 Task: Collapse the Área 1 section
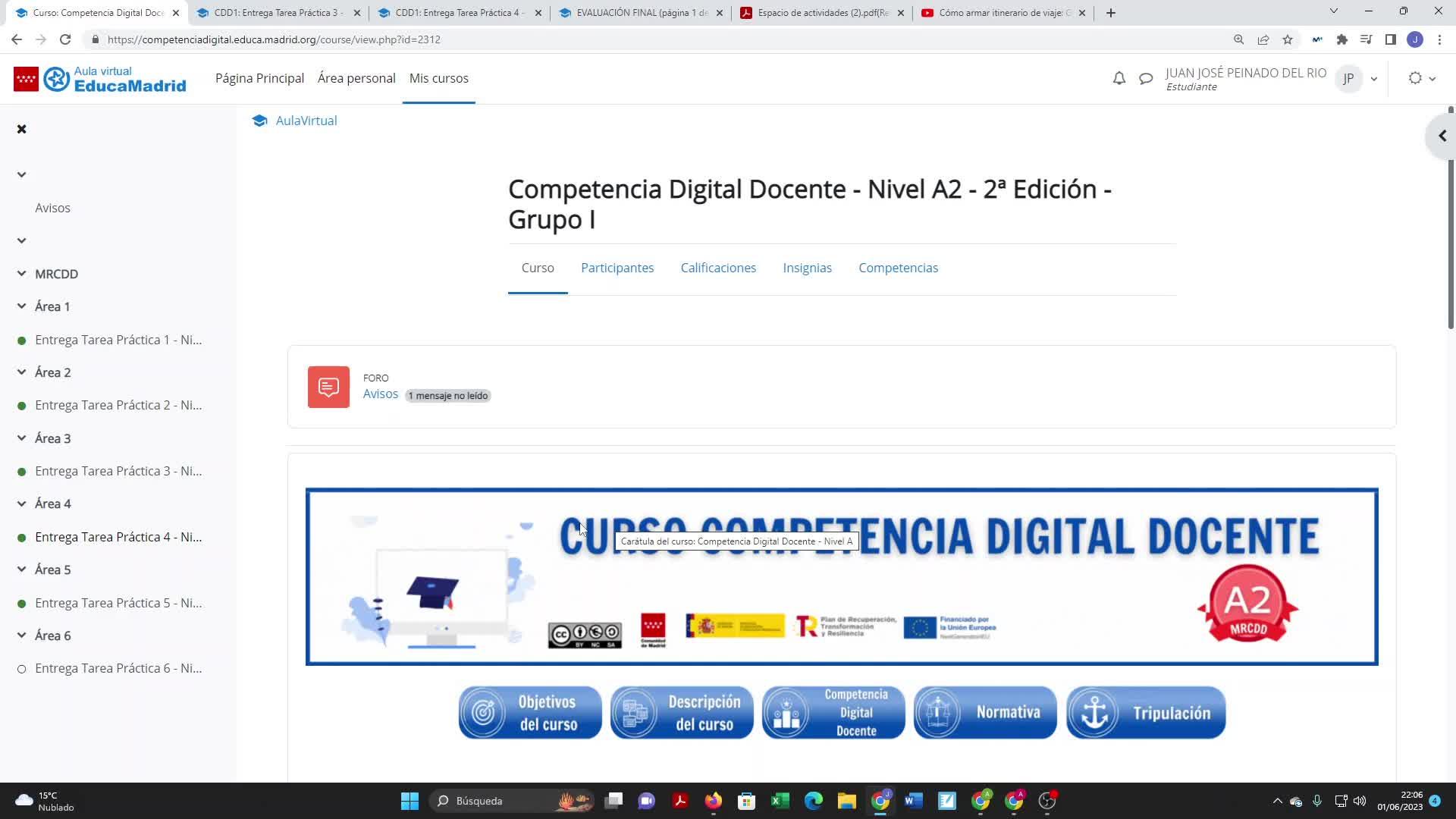click(22, 306)
